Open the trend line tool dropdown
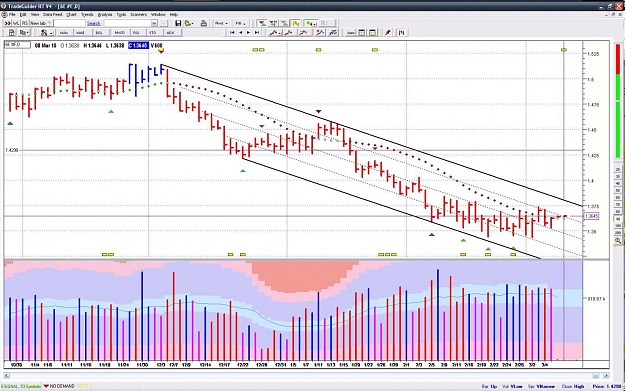 click(275, 33)
